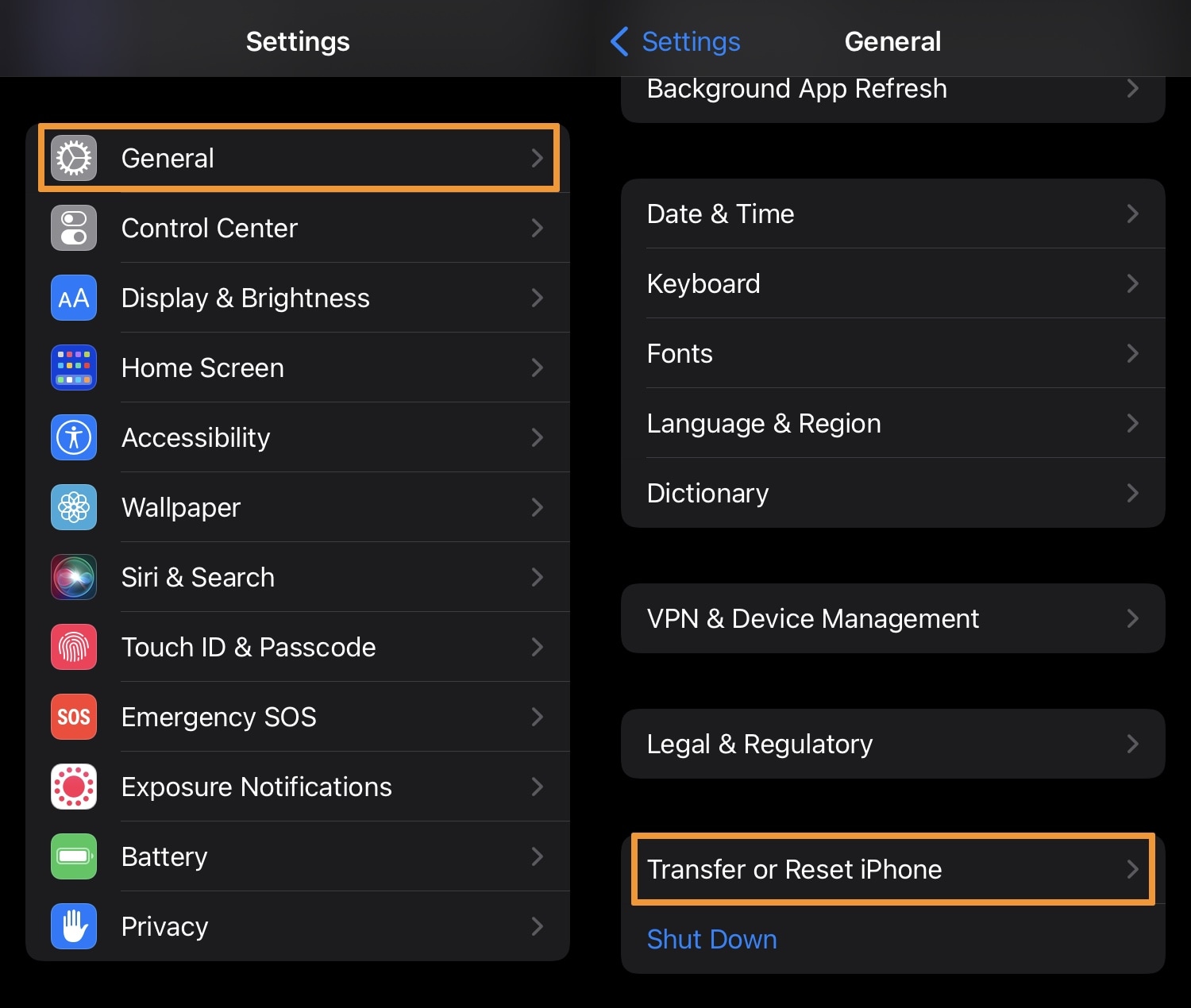Viewport: 1191px width, 1008px height.
Task: Open the Battery label
Action: 164,857
